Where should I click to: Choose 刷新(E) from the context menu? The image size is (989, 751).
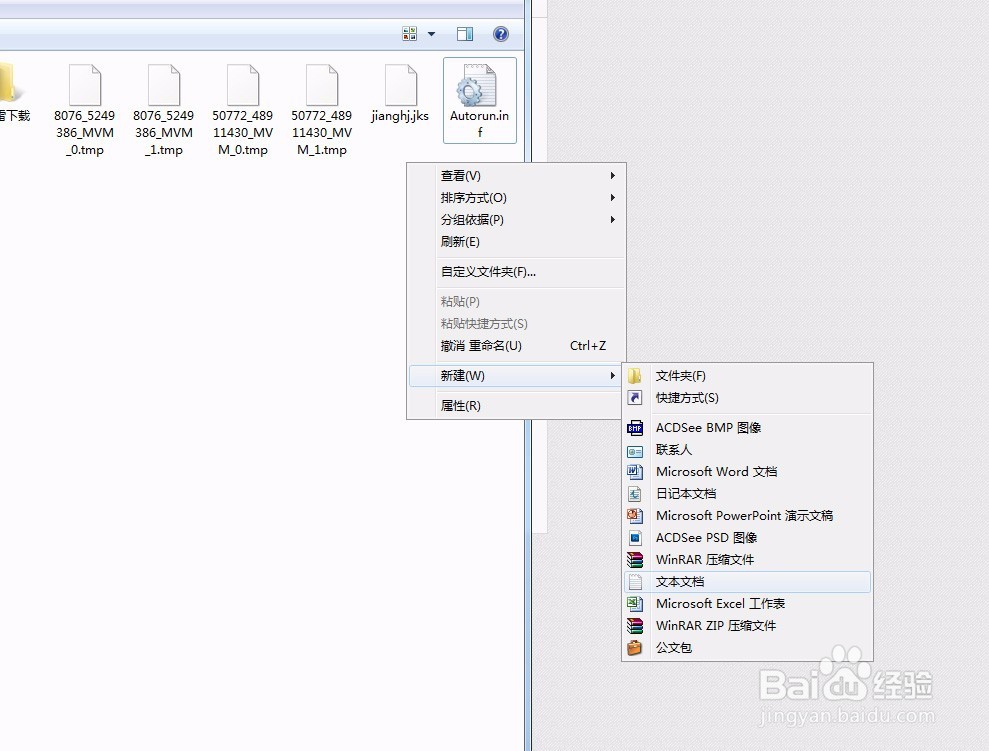tap(516, 242)
